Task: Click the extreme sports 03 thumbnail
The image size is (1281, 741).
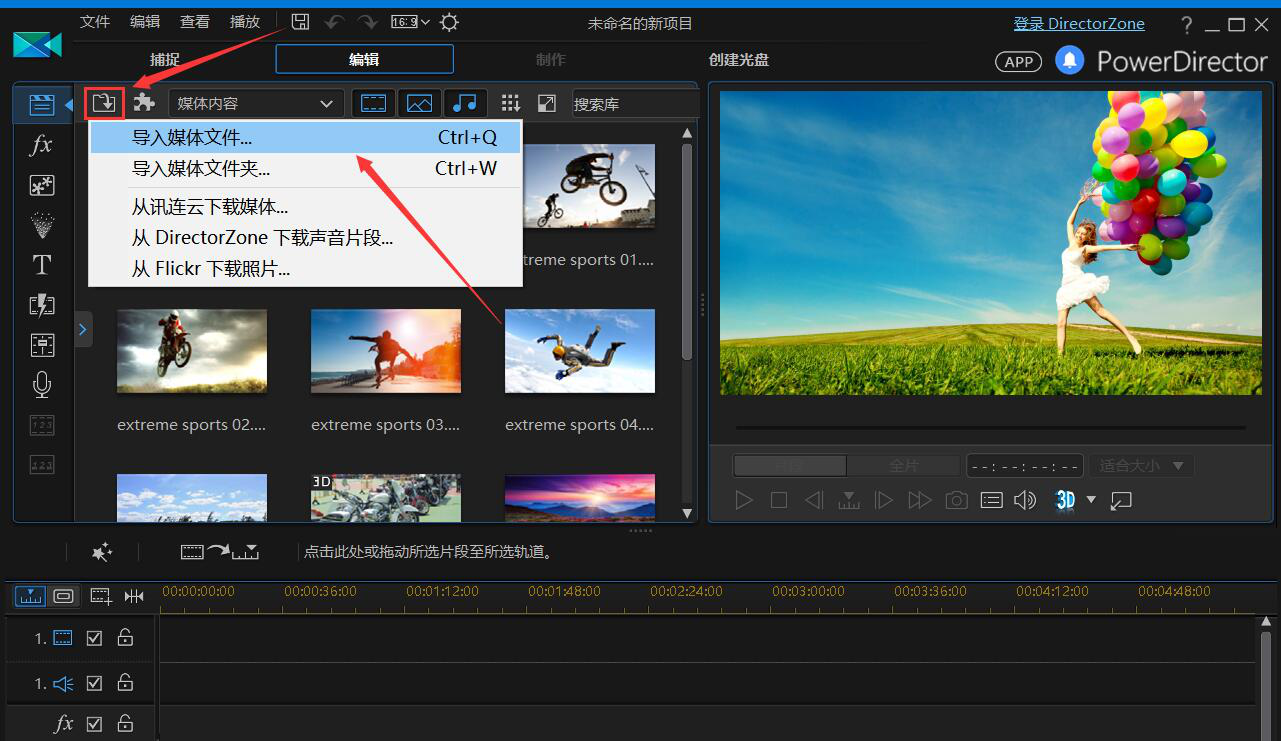Action: 385,351
